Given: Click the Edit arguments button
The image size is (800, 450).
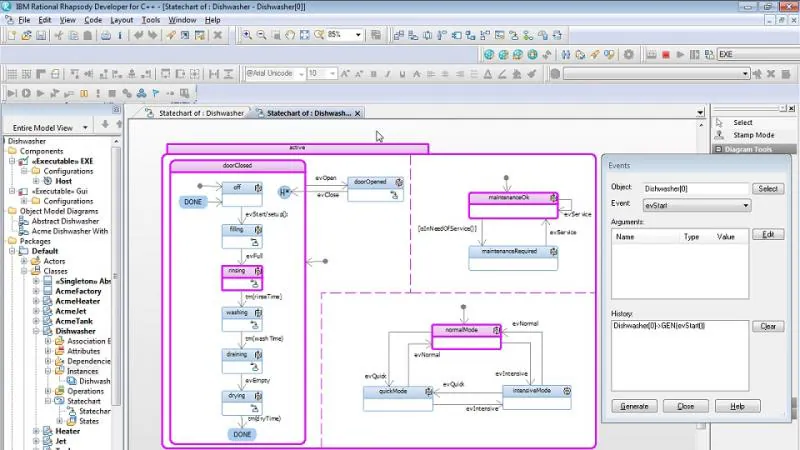Looking at the screenshot, I should coord(768,235).
